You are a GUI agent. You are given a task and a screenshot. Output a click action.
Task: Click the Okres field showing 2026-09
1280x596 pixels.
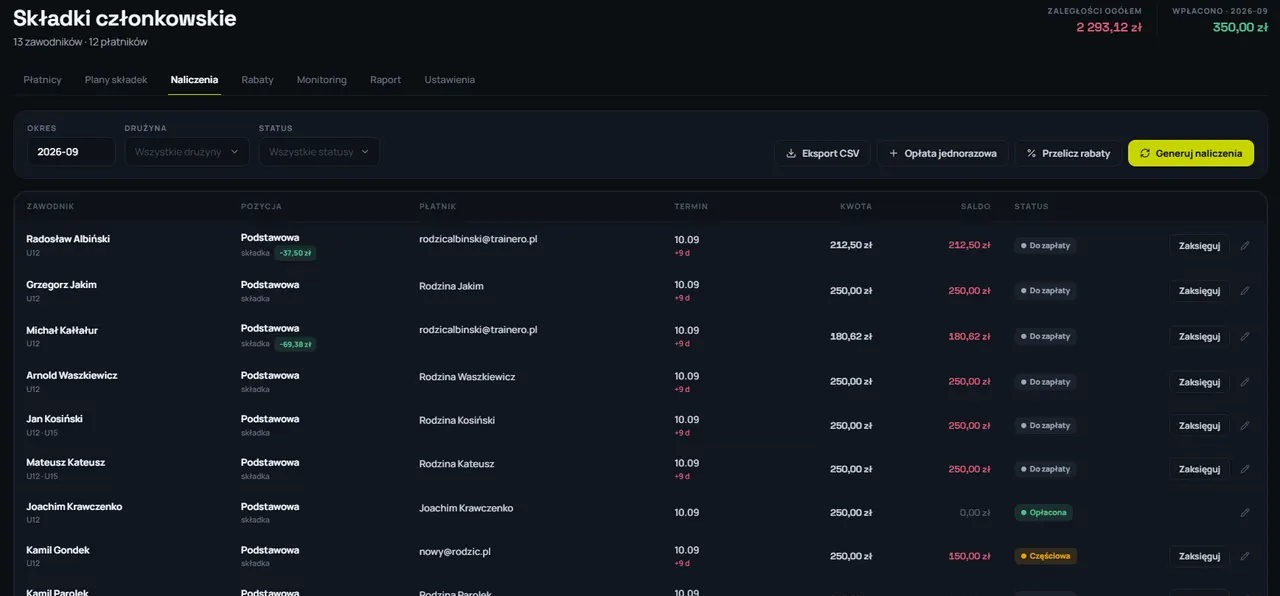[x=71, y=152]
